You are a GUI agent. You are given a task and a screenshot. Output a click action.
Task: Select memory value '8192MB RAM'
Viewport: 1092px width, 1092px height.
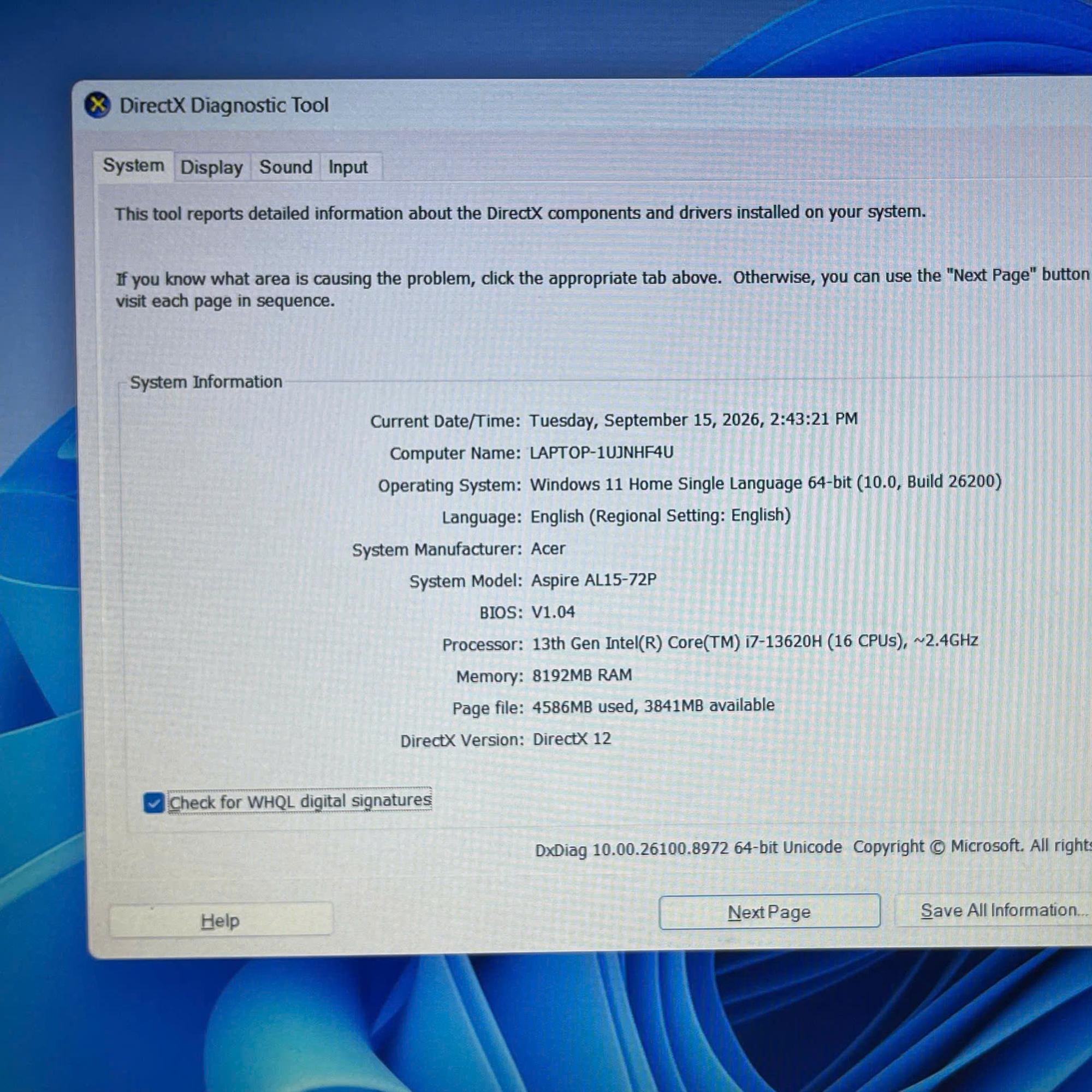[582, 675]
